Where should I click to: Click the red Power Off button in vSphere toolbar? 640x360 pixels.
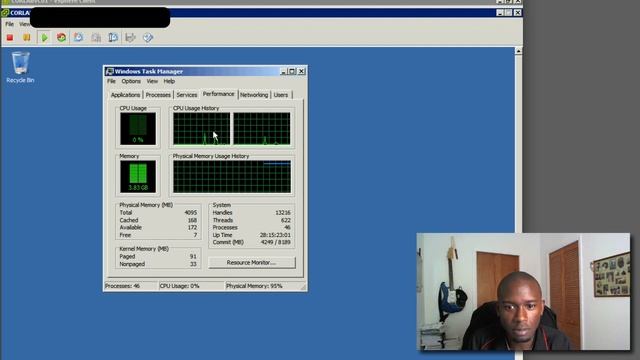pos(10,38)
